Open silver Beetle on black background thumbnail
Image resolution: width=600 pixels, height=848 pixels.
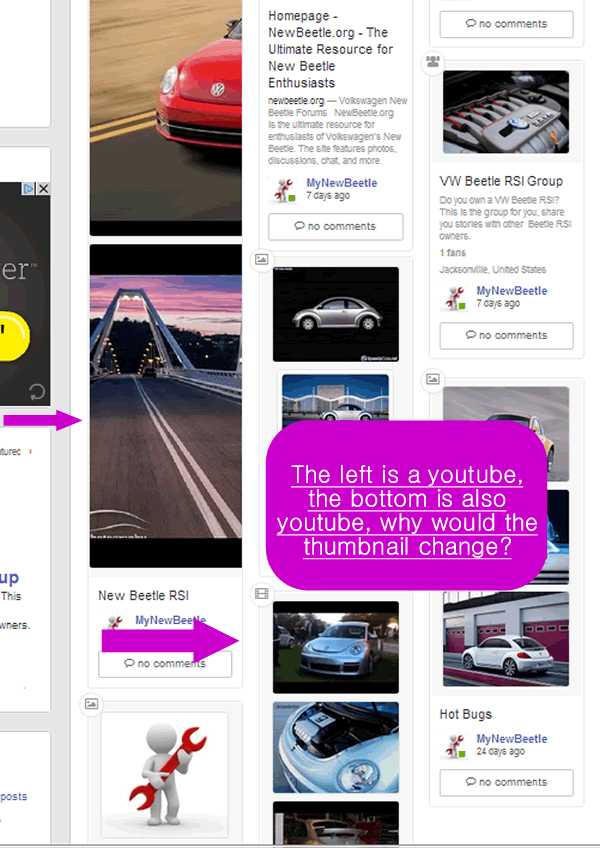tap(335, 314)
